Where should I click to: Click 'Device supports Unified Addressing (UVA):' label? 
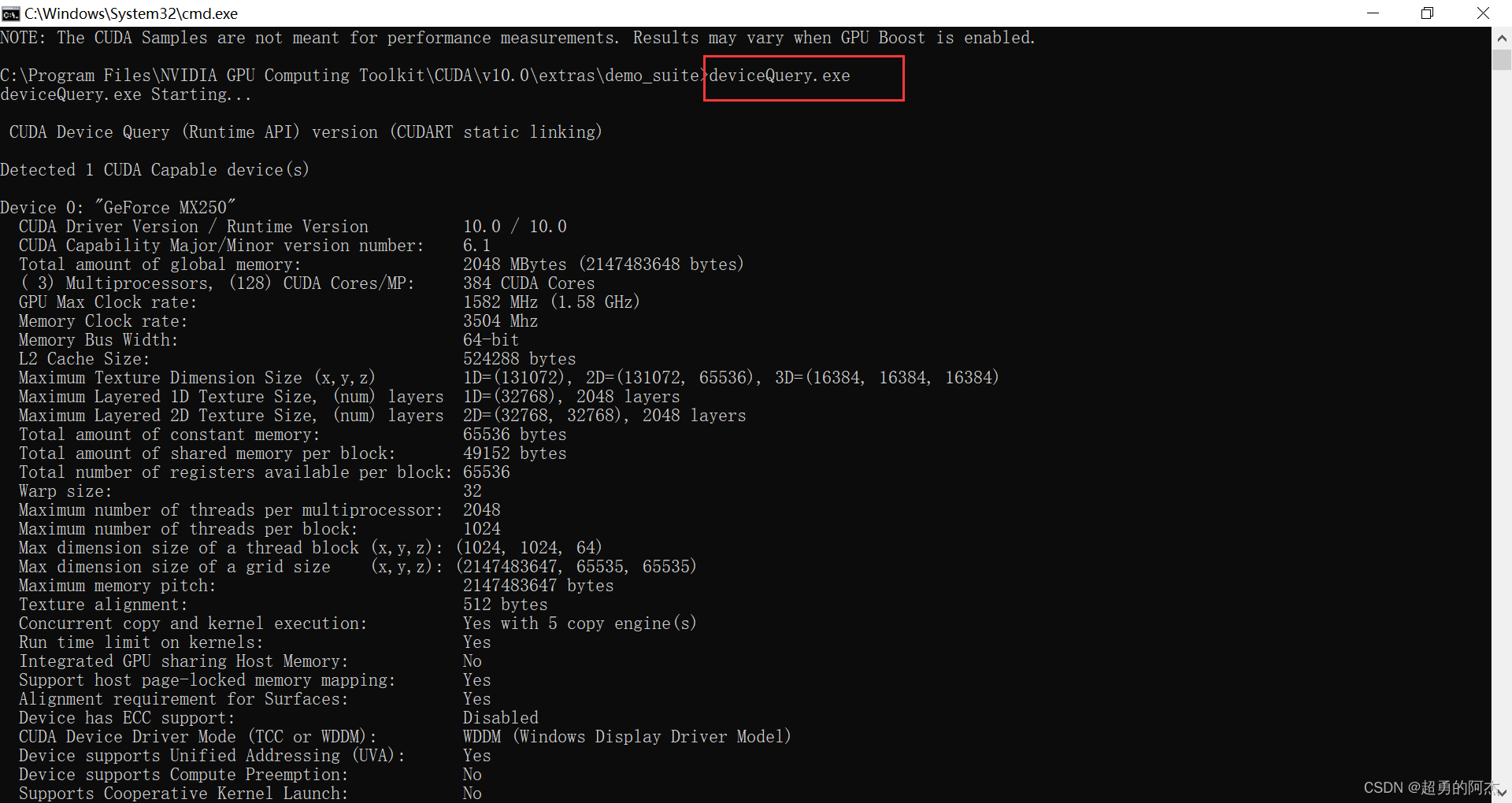[x=212, y=756]
